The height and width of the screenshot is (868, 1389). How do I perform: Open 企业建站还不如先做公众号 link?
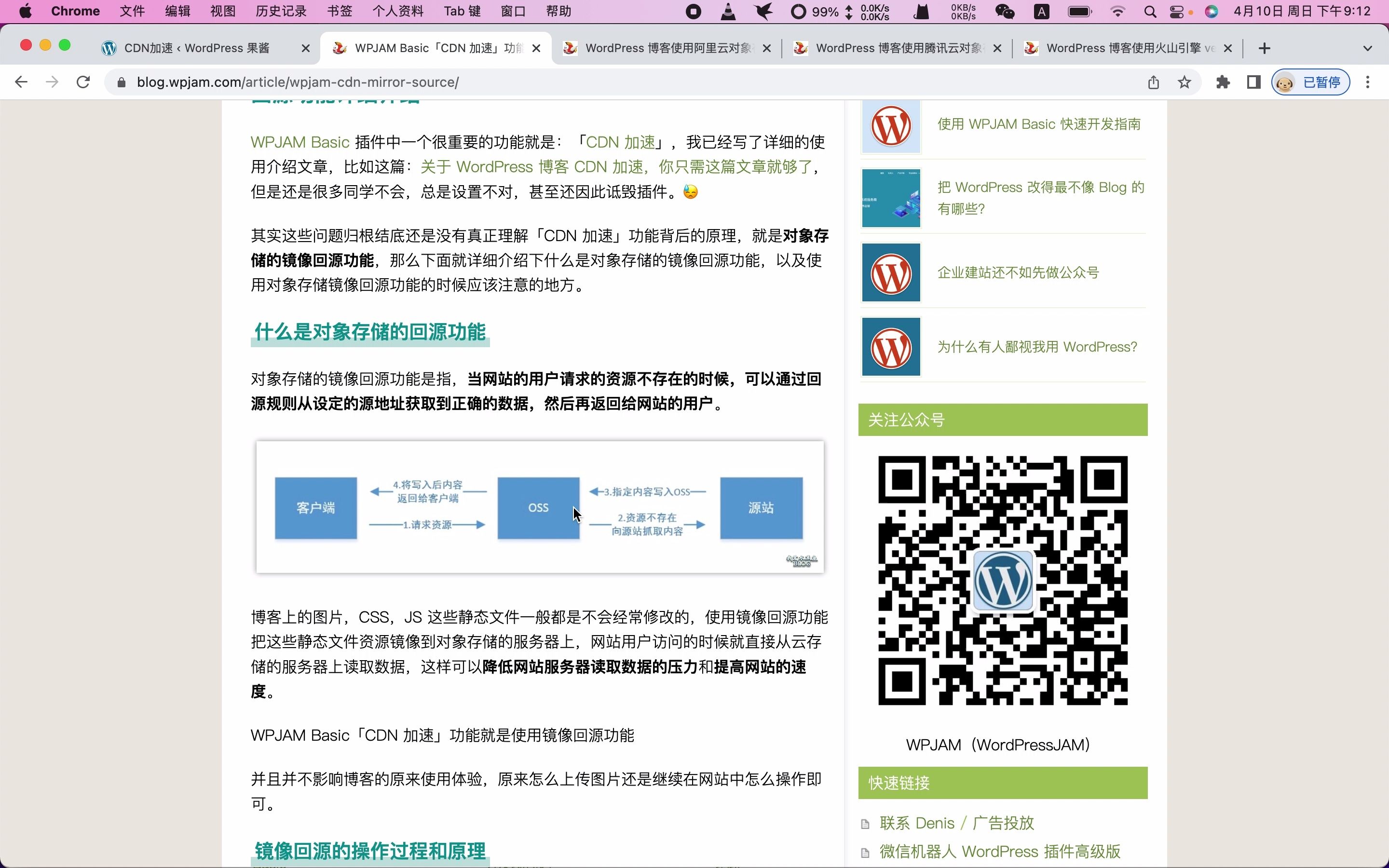coord(1018,272)
